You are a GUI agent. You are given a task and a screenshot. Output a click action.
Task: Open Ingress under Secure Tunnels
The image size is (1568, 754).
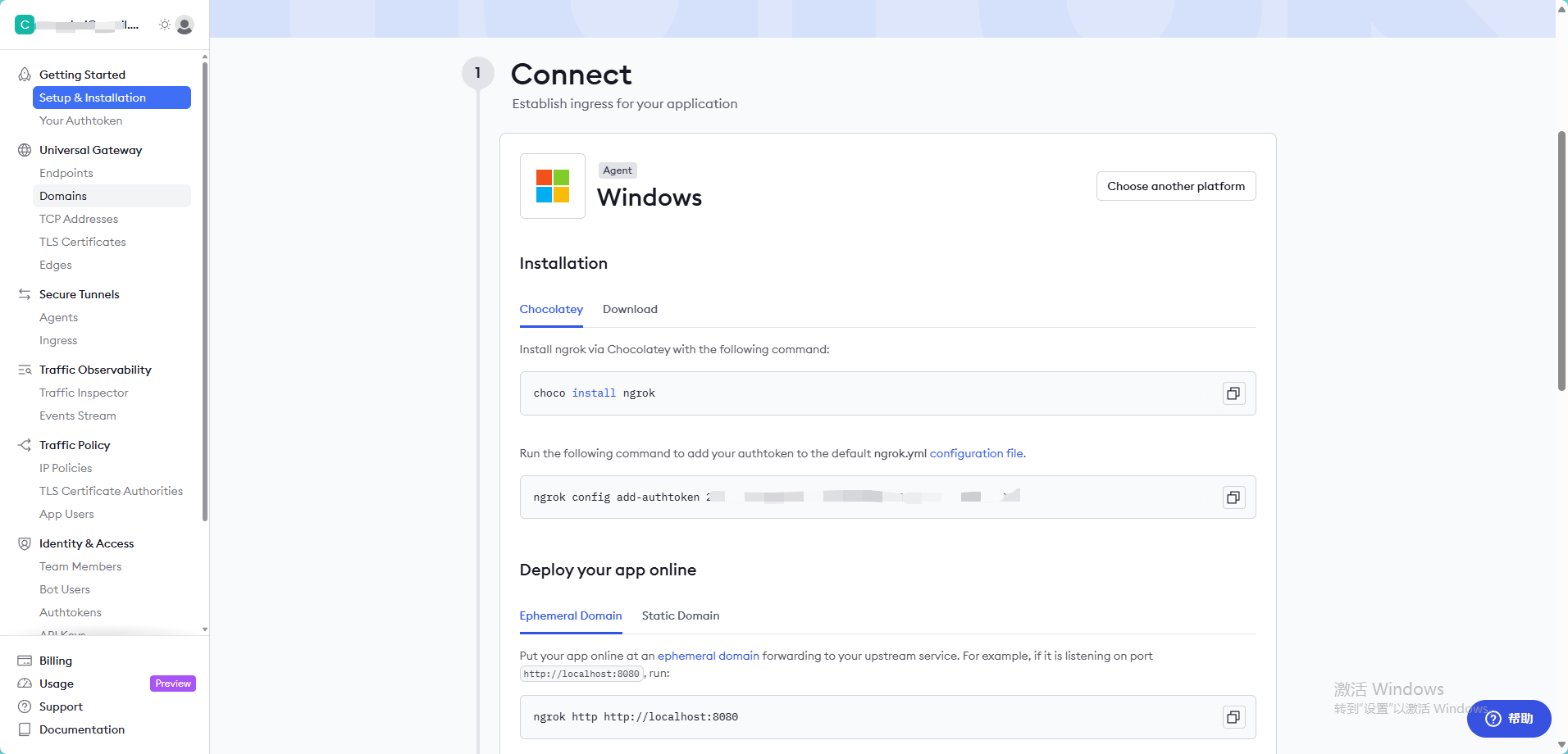pos(58,340)
